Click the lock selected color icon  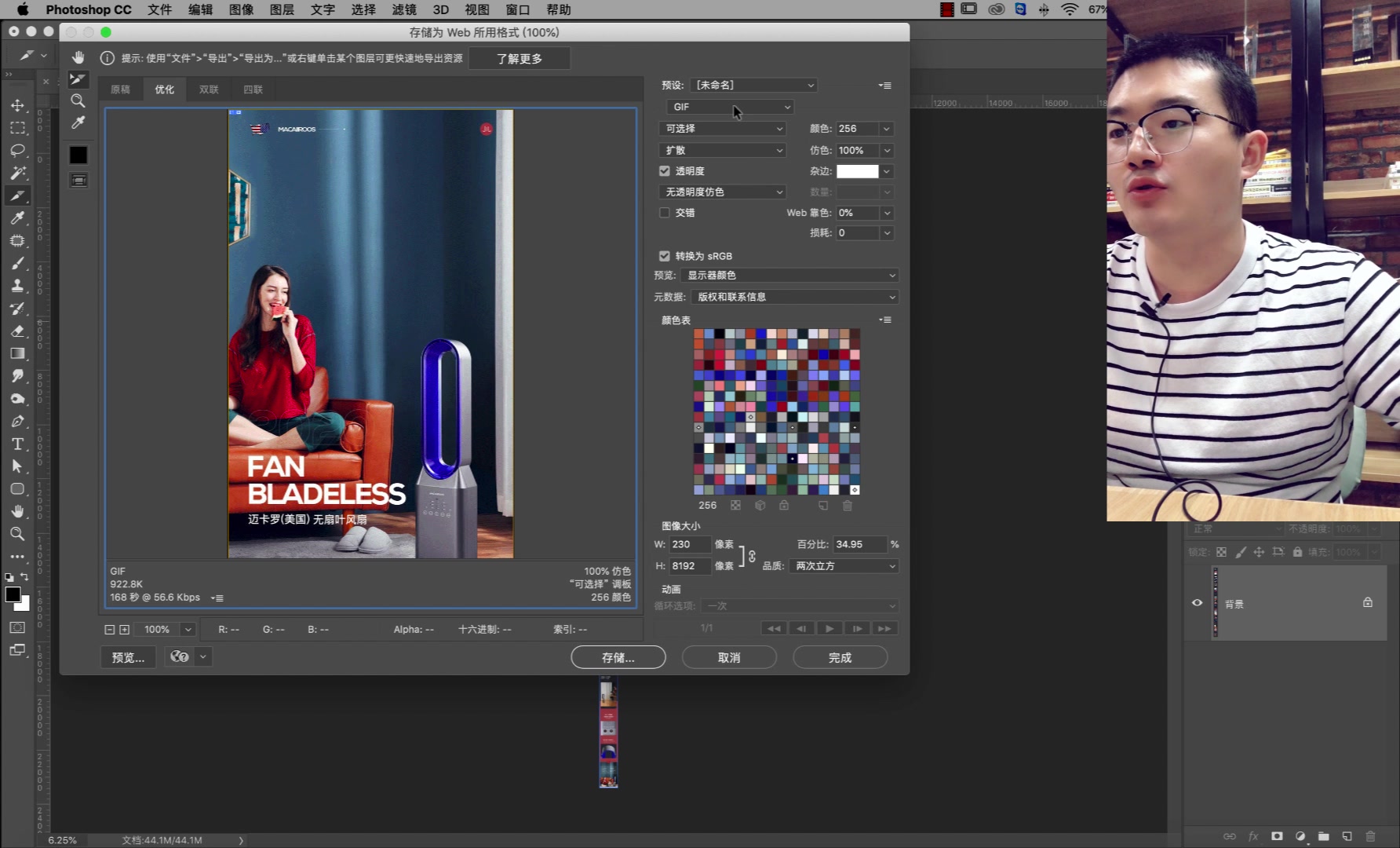(784, 506)
